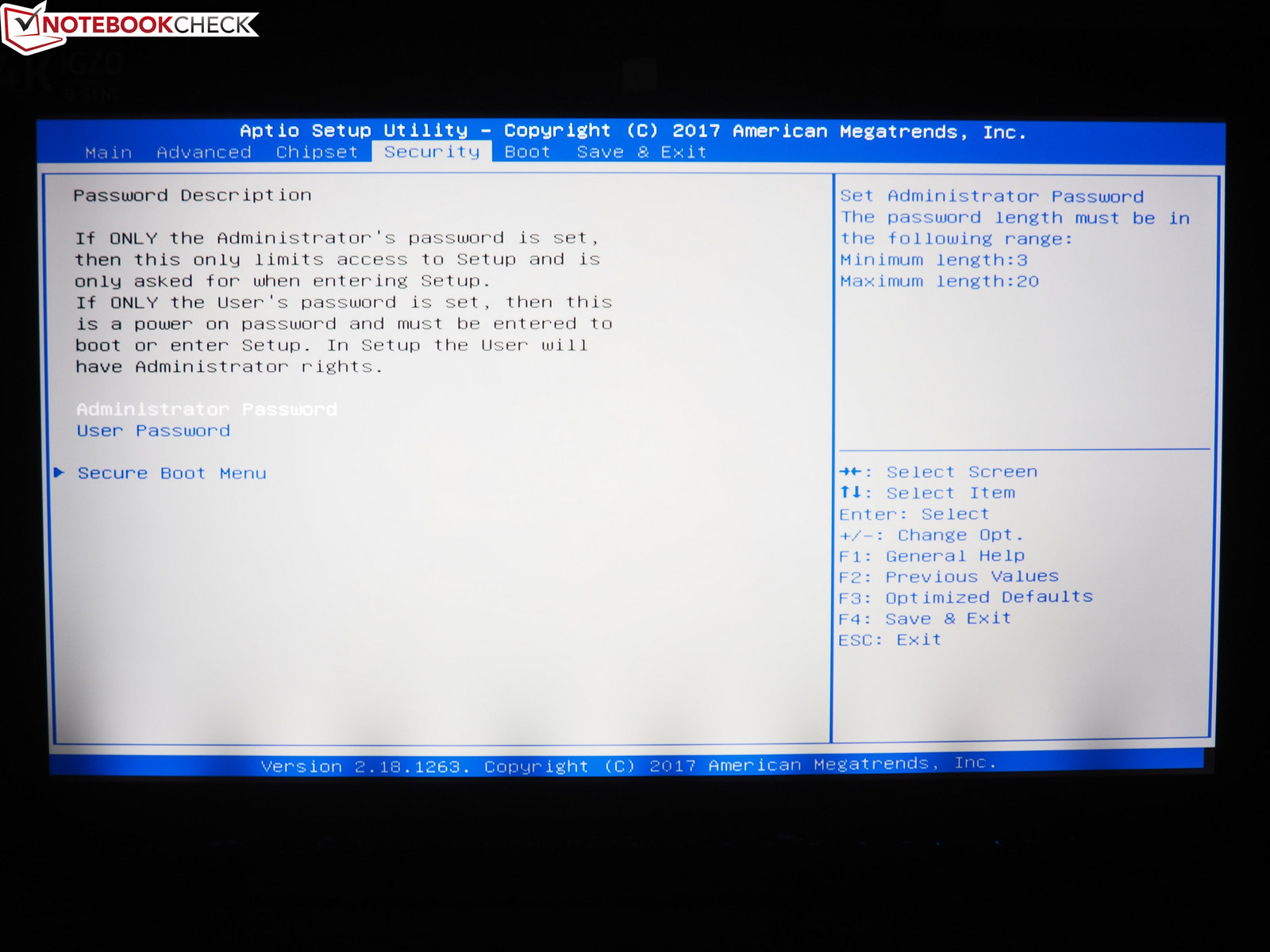Click the 'F4: Save & Exit' hint

[925, 619]
